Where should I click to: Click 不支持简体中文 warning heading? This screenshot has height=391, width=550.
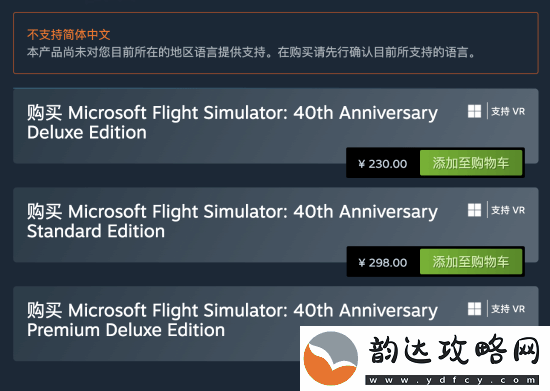click(x=69, y=34)
